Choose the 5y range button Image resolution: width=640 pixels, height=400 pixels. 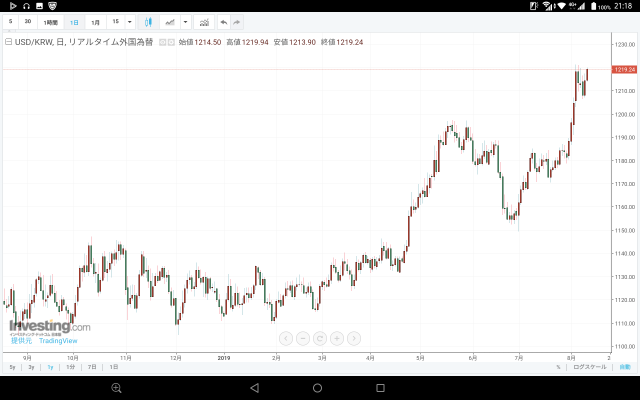pos(12,367)
